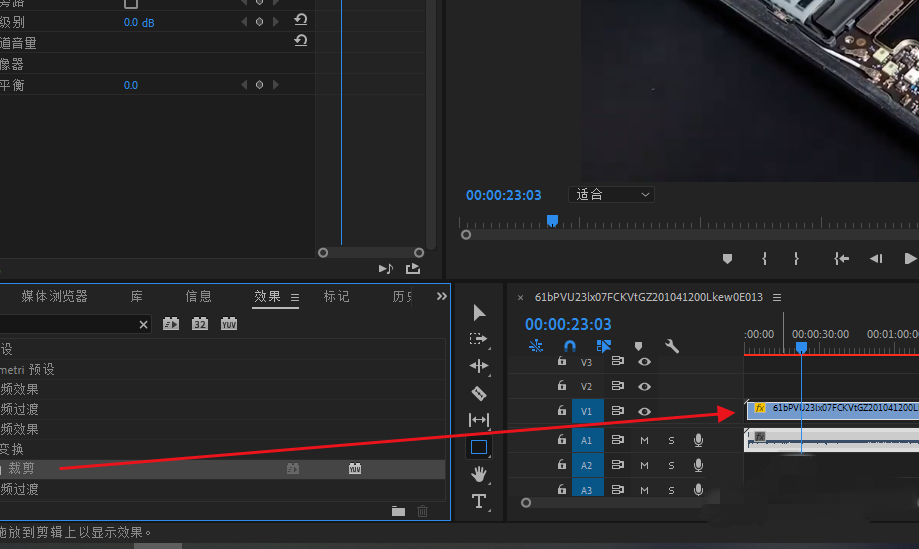Select the Ripple Edit tool
The image size is (919, 549).
point(478,366)
